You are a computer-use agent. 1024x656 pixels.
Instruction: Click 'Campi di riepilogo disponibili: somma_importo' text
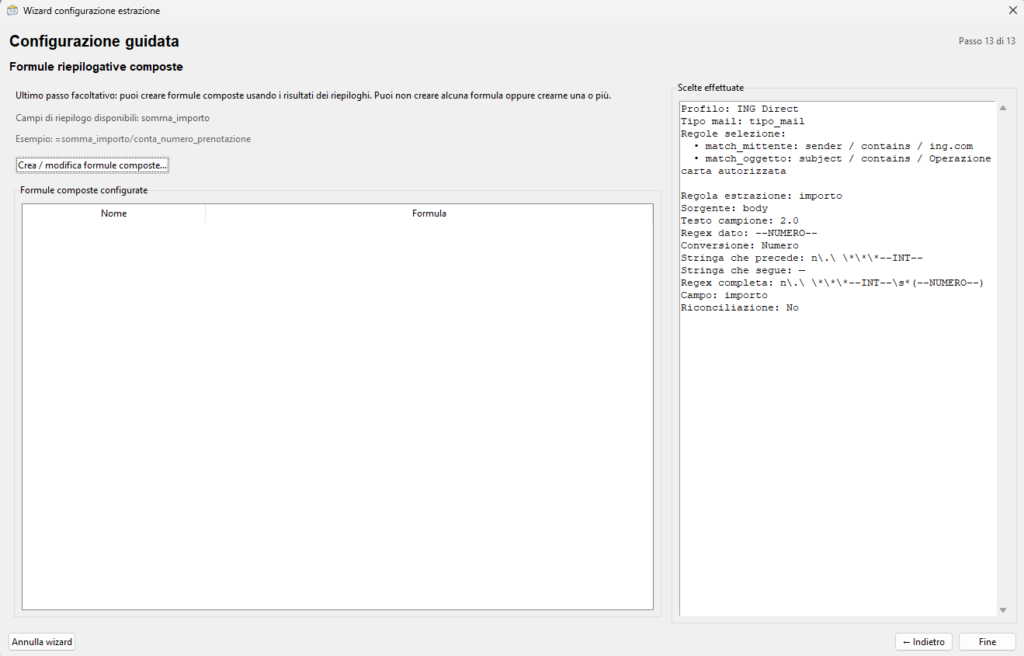click(112, 118)
